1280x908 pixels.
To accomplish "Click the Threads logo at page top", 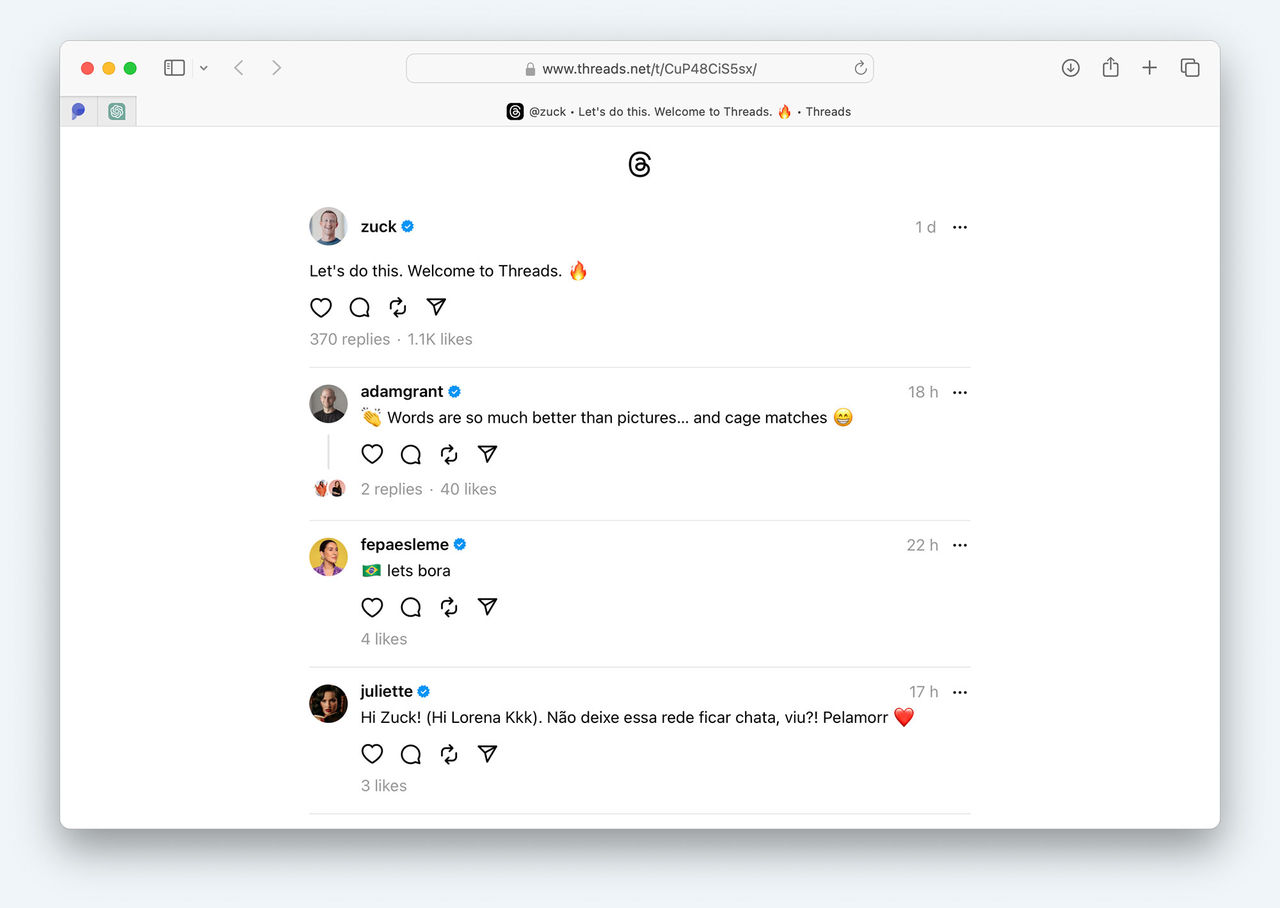I will click(x=640, y=165).
